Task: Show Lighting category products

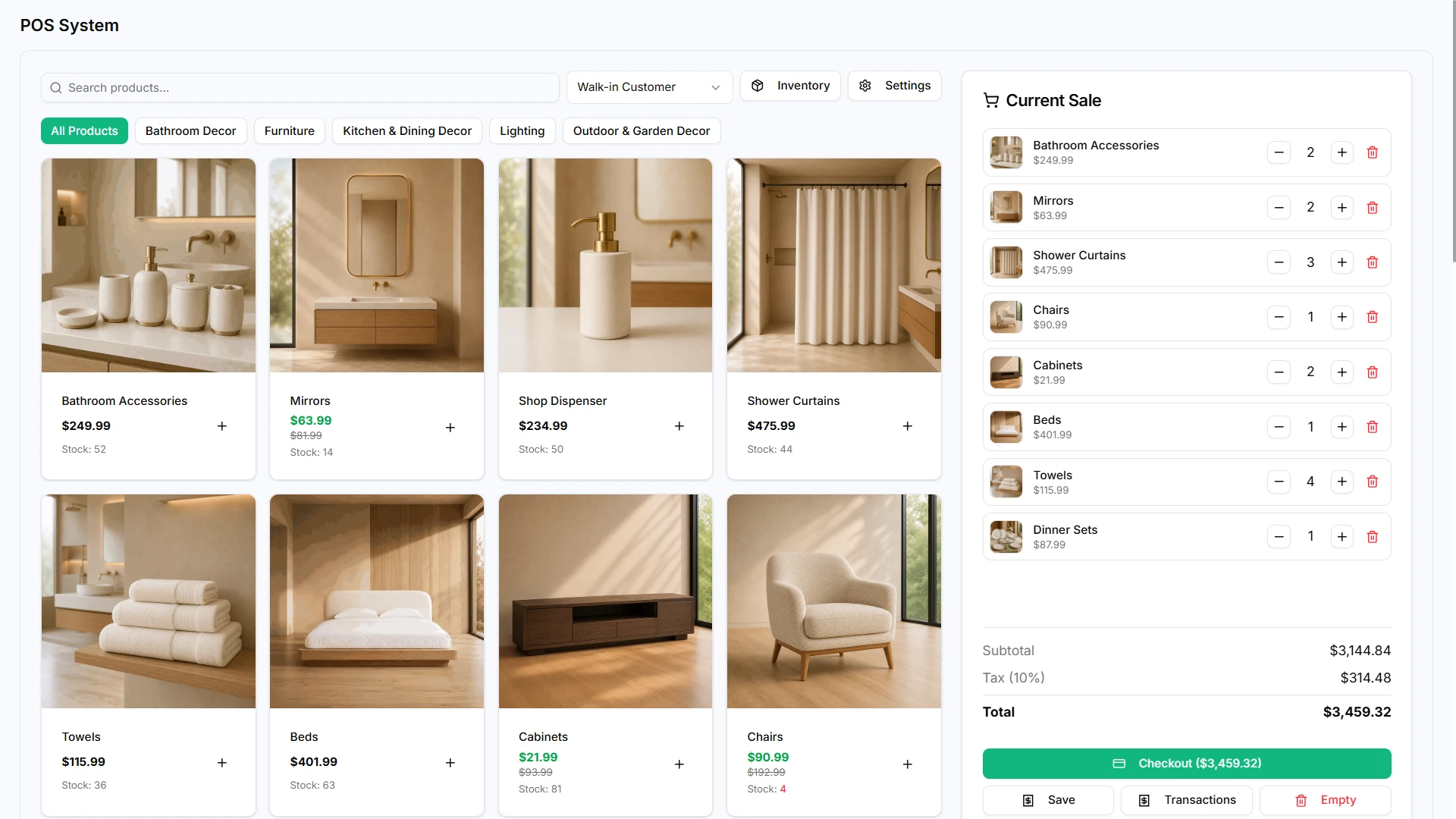Action: pos(522,131)
